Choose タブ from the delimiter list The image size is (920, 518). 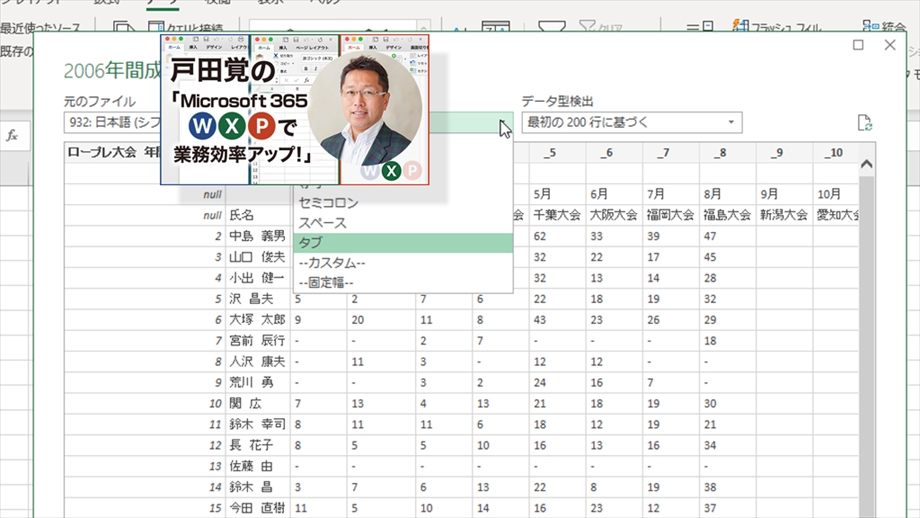point(403,243)
